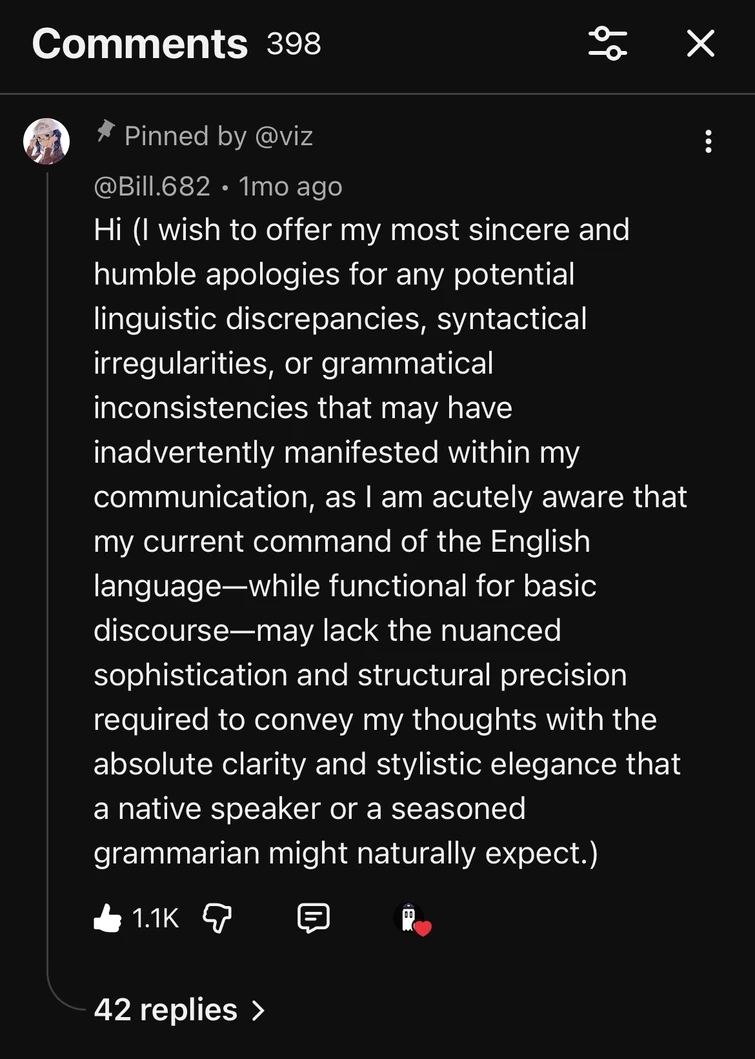The image size is (755, 1059).
Task: Open the pinned comment's three-dot menu
Action: pyautogui.click(x=708, y=141)
